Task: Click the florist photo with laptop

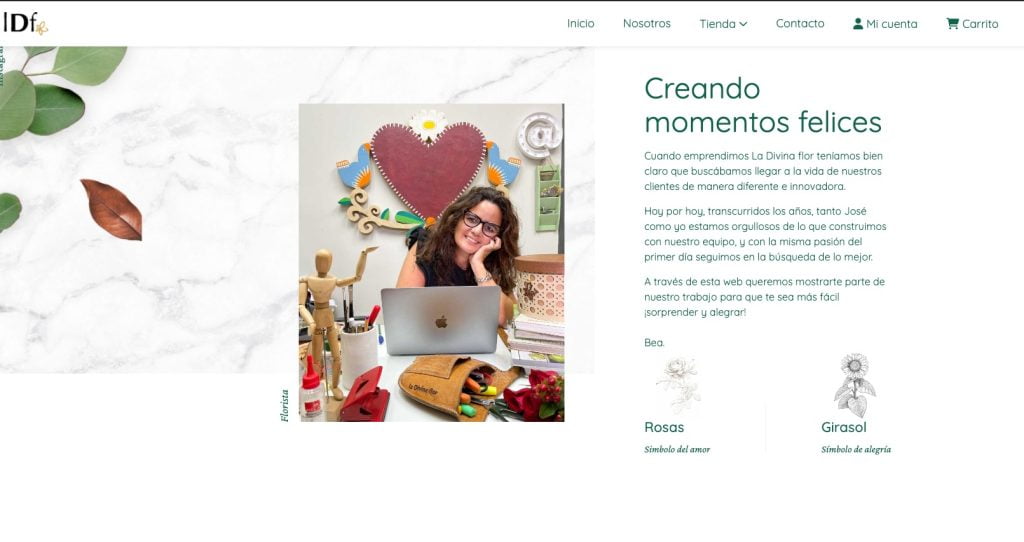Action: tap(432, 263)
